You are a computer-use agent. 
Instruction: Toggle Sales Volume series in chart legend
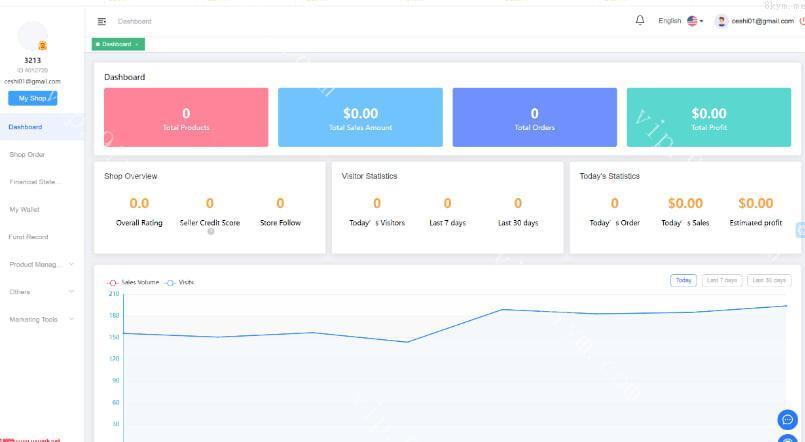[125, 282]
